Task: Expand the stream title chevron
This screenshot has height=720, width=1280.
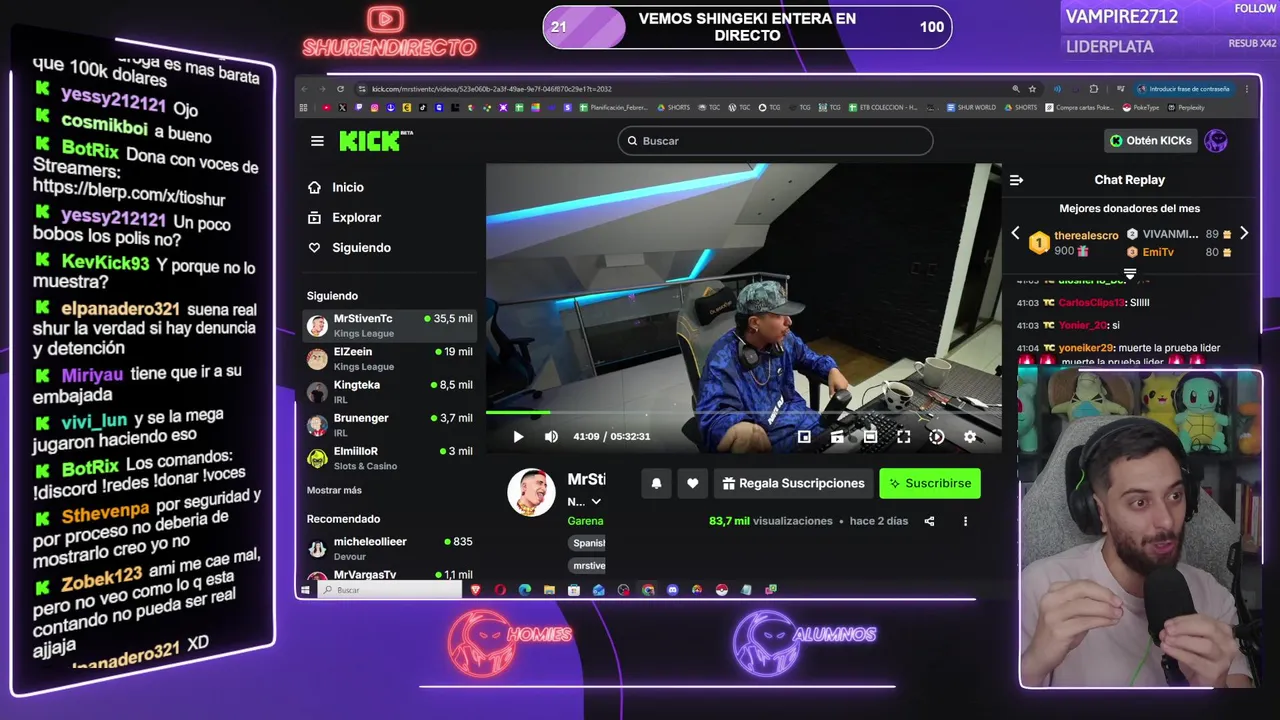Action: [x=596, y=502]
